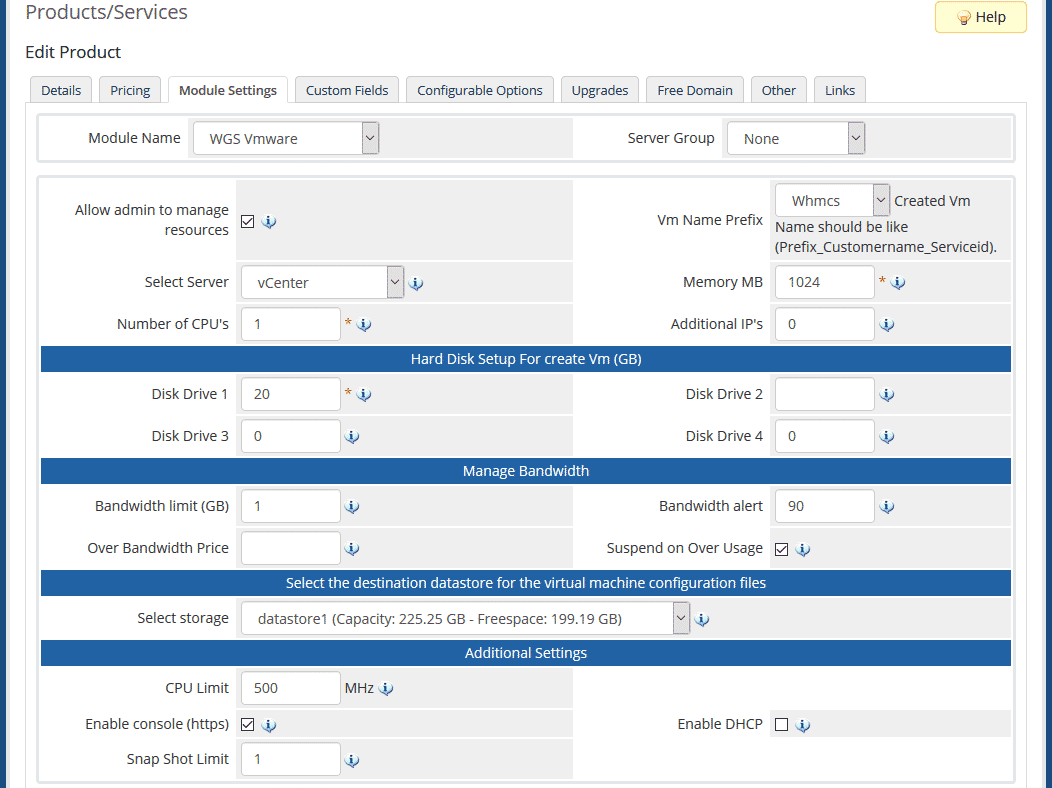Open the Vm Name Prefix selector showing Whmcs
Image resolution: width=1052 pixels, height=788 pixels.
(831, 199)
